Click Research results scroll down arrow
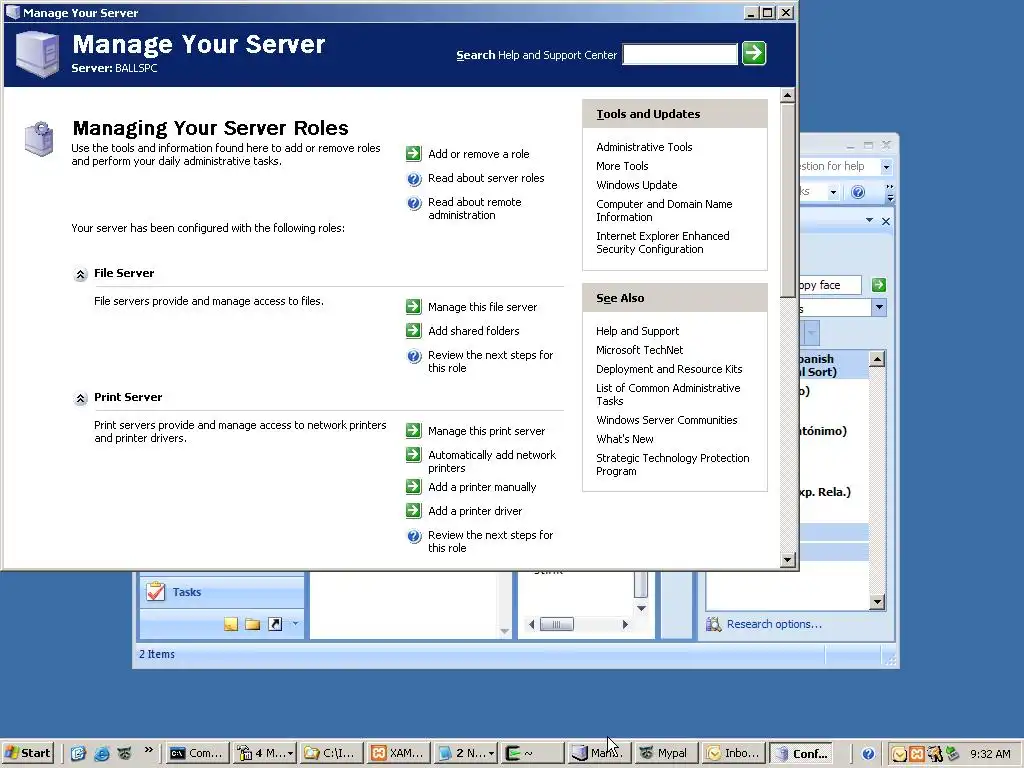Screen dimensions: 1024x768 point(878,602)
